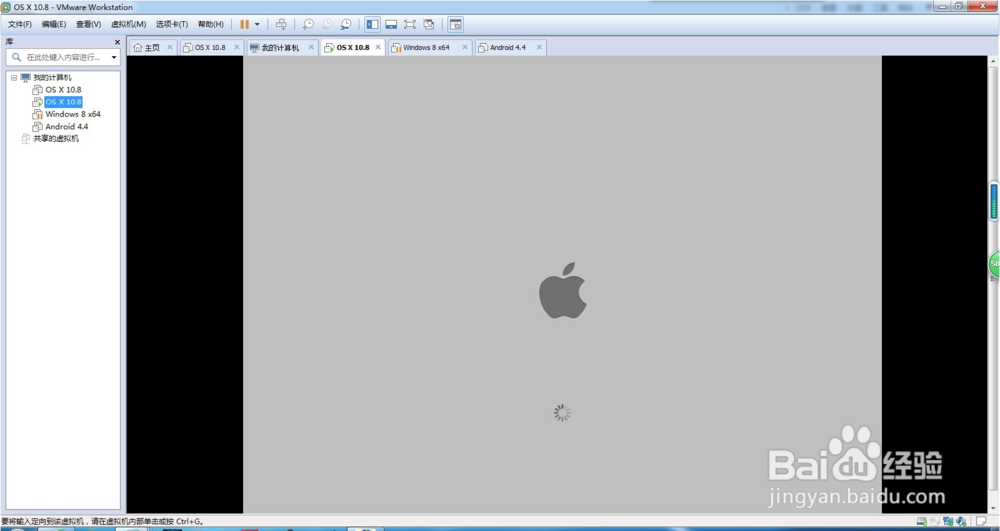Click the hard disk status bar icon
This screenshot has width=1000, height=531.
tap(922, 521)
